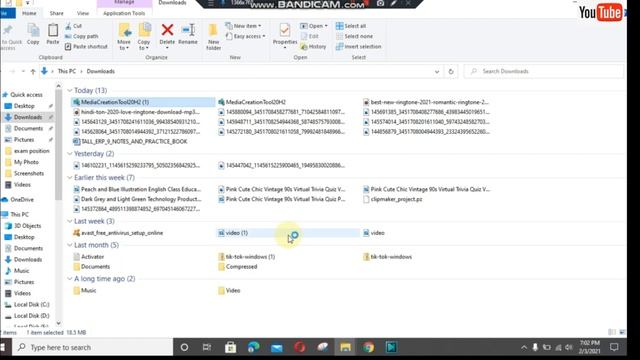Click Copy path in Clipboard group
The image size is (640, 360).
click(82, 36)
